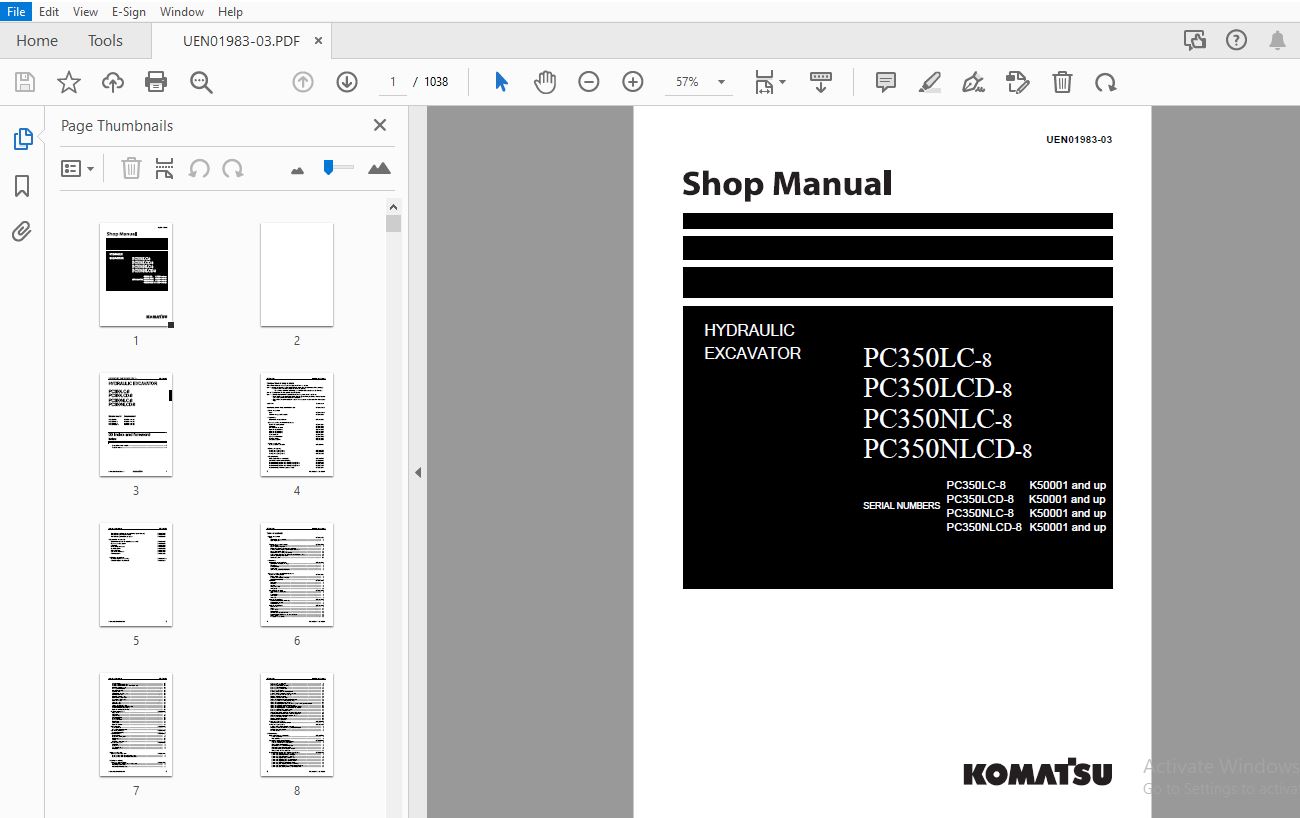Open the notifications bell
The width and height of the screenshot is (1300, 818).
coord(1277,40)
